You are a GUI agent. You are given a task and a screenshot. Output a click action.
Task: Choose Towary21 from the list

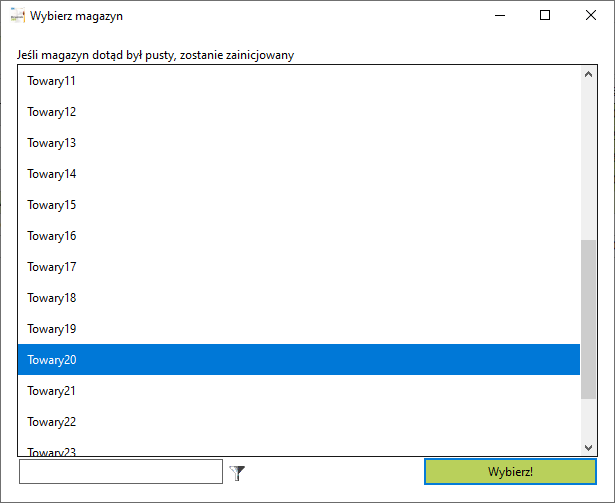299,391
